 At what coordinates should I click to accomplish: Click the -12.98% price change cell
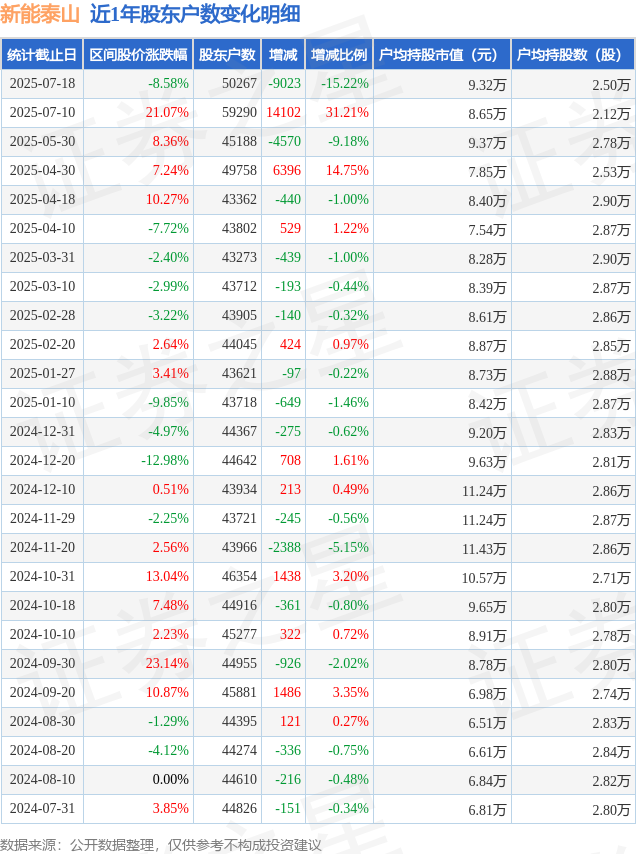click(165, 460)
